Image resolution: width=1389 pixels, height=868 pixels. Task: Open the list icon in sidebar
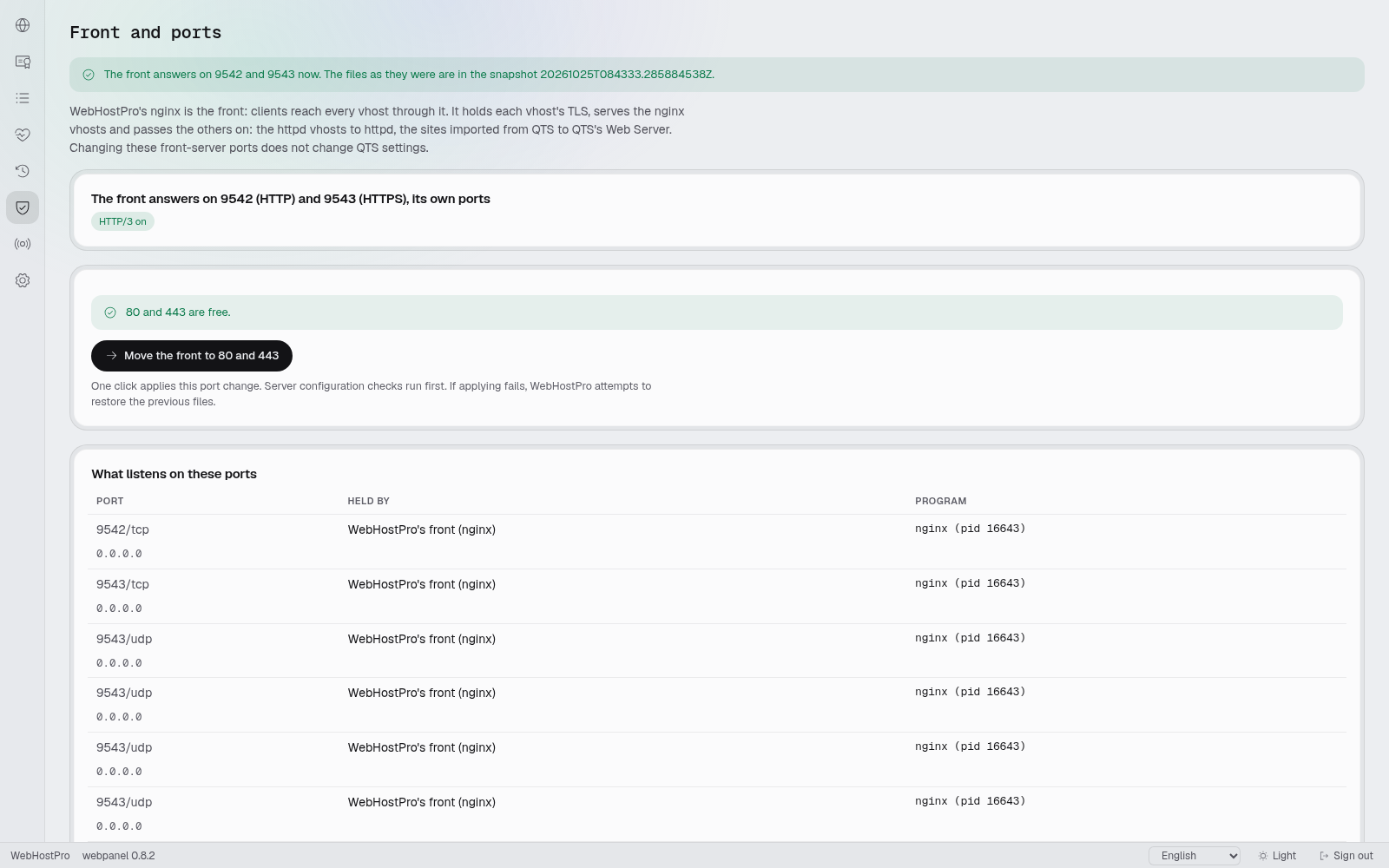point(23,98)
